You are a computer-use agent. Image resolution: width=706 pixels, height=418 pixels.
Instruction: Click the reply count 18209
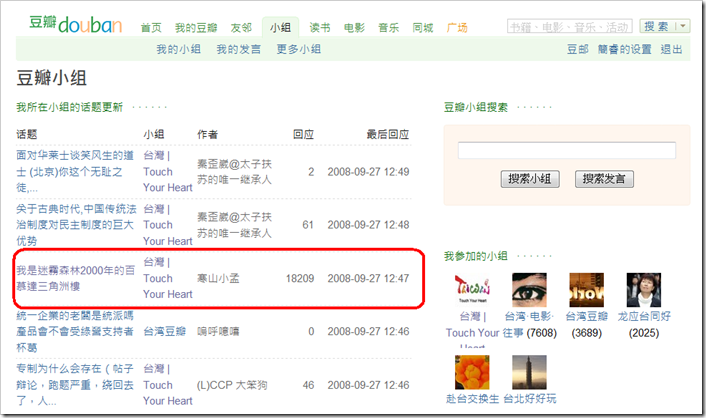[300, 278]
